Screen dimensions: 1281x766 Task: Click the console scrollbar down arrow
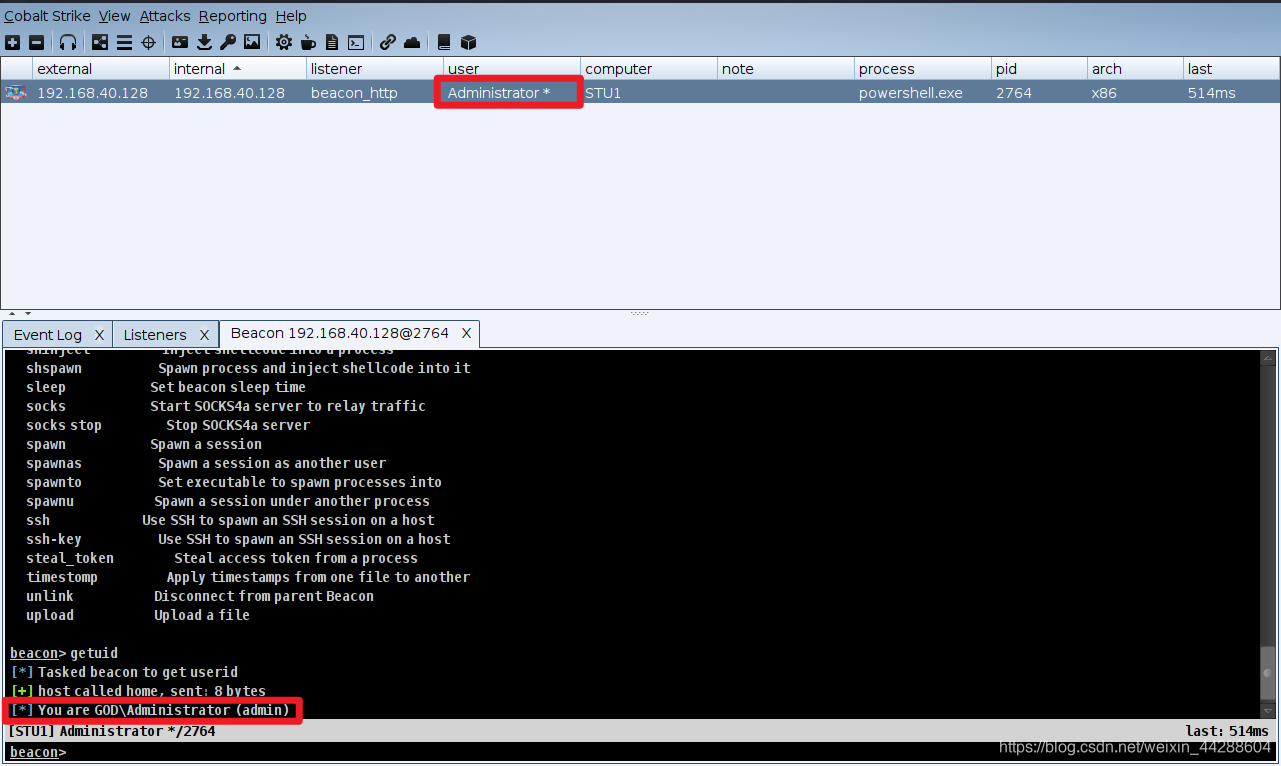(x=1267, y=710)
